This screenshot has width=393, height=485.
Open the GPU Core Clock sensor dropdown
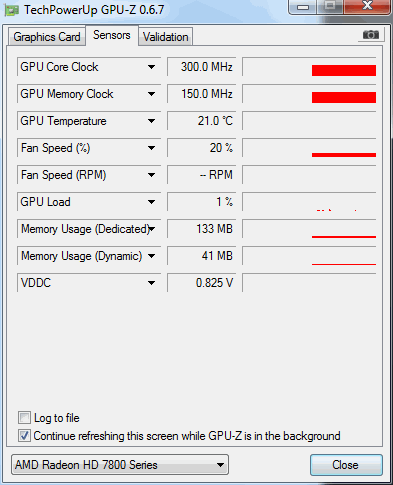[152, 67]
